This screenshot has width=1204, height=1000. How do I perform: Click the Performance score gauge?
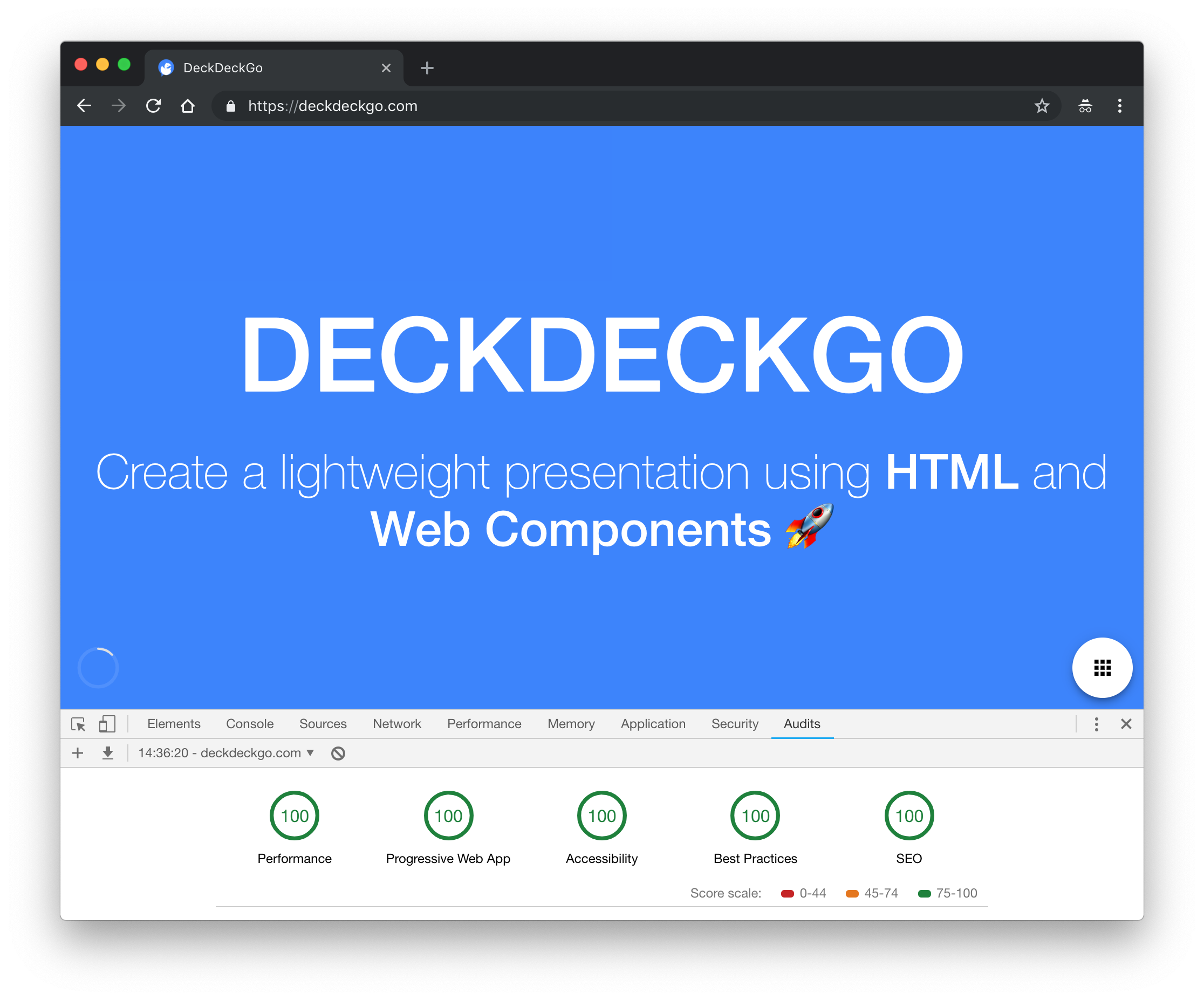(x=294, y=816)
